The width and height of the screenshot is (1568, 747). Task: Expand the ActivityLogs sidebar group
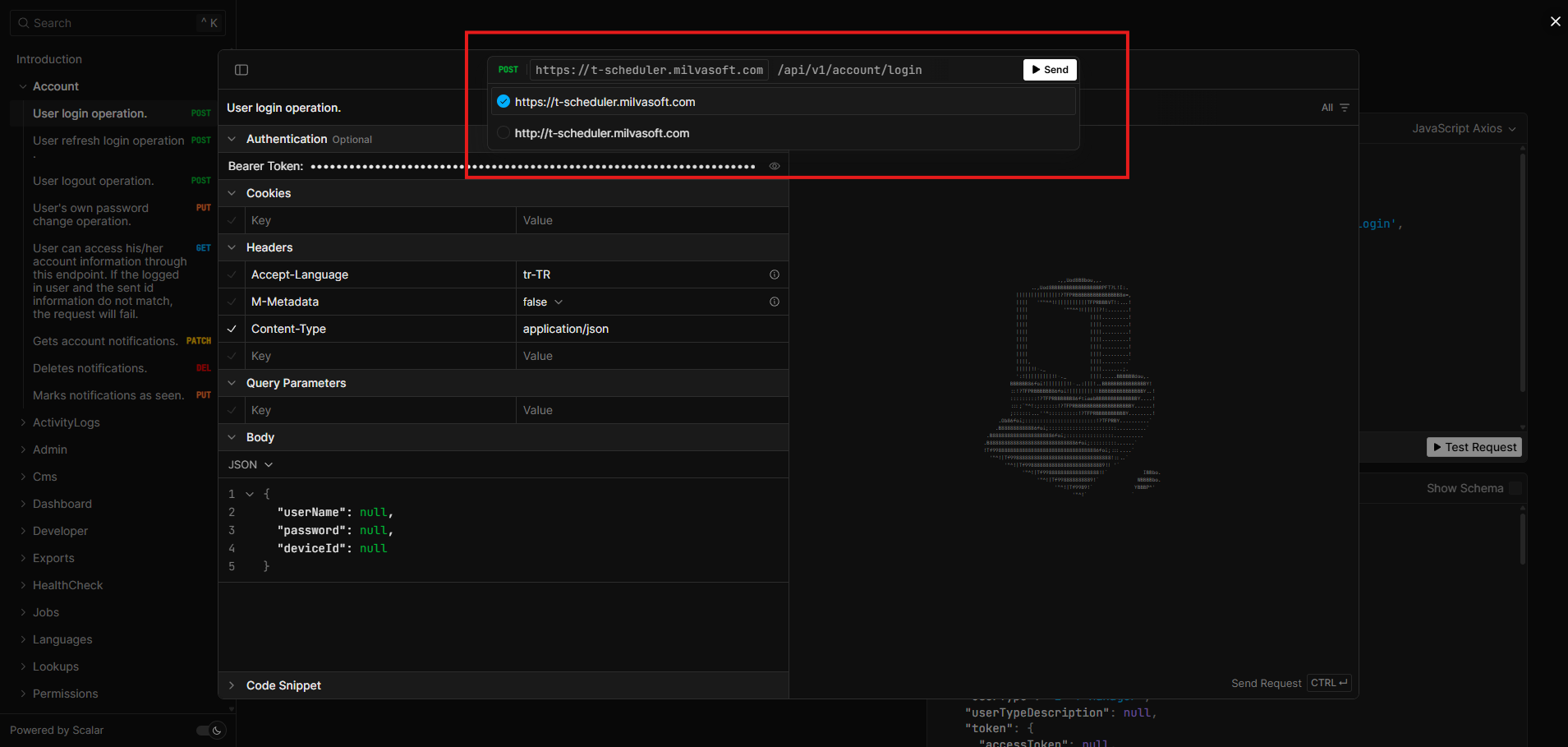[66, 422]
